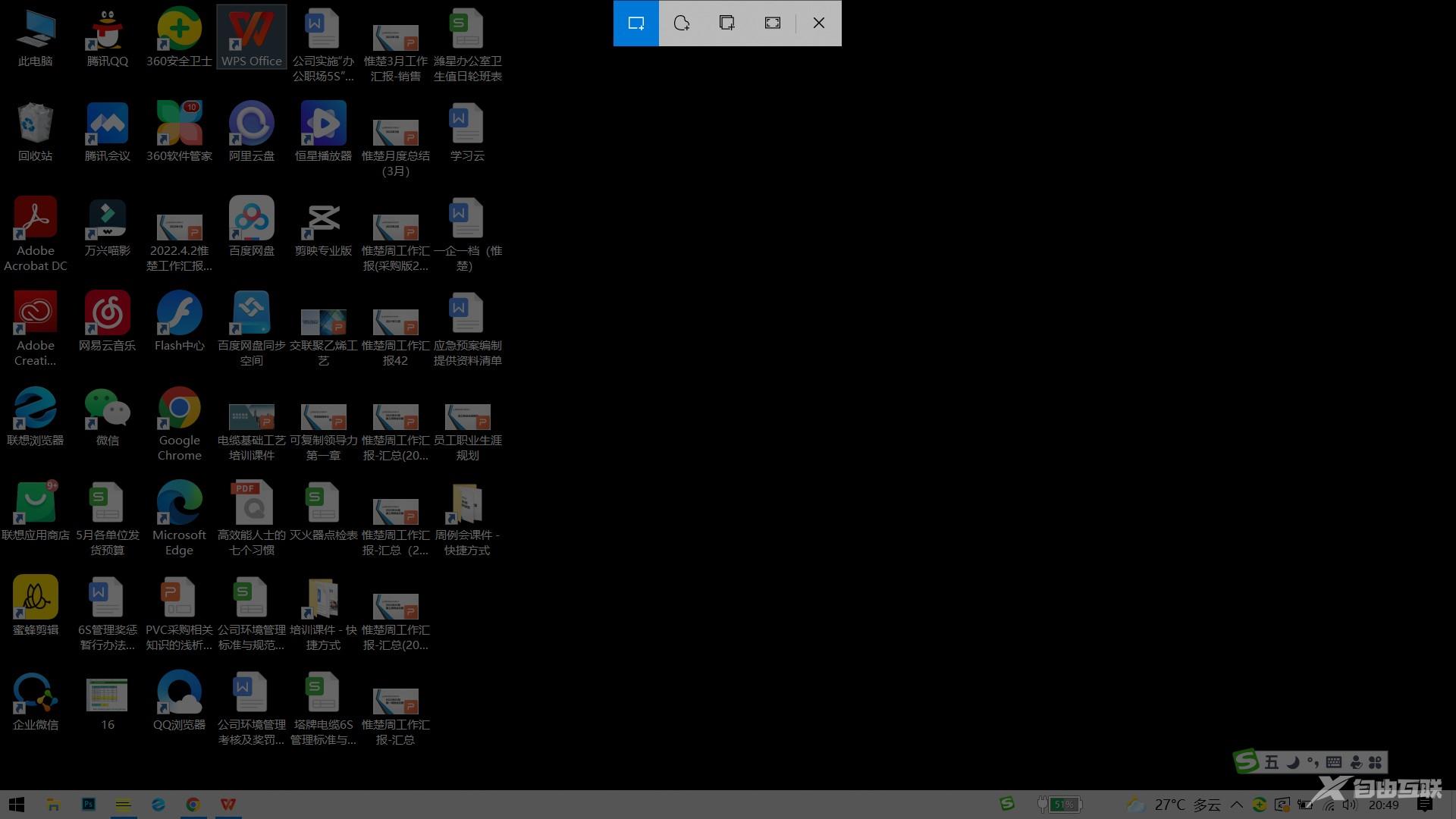The image size is (1456, 819).
Task: Click Photoshop icon in the taskbar
Action: 89,805
